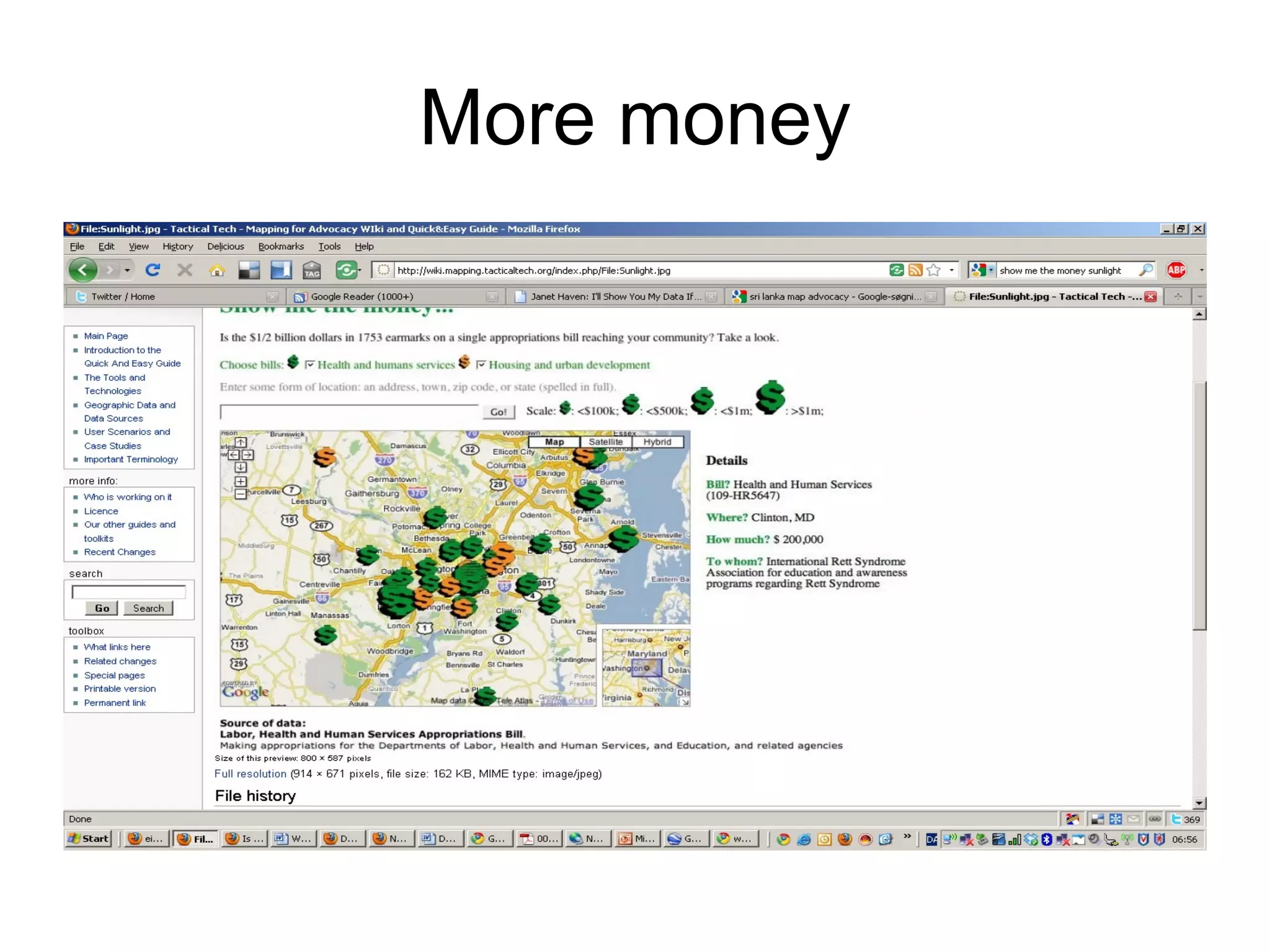
Task: Switch to Google Reader tab
Action: pyautogui.click(x=362, y=297)
